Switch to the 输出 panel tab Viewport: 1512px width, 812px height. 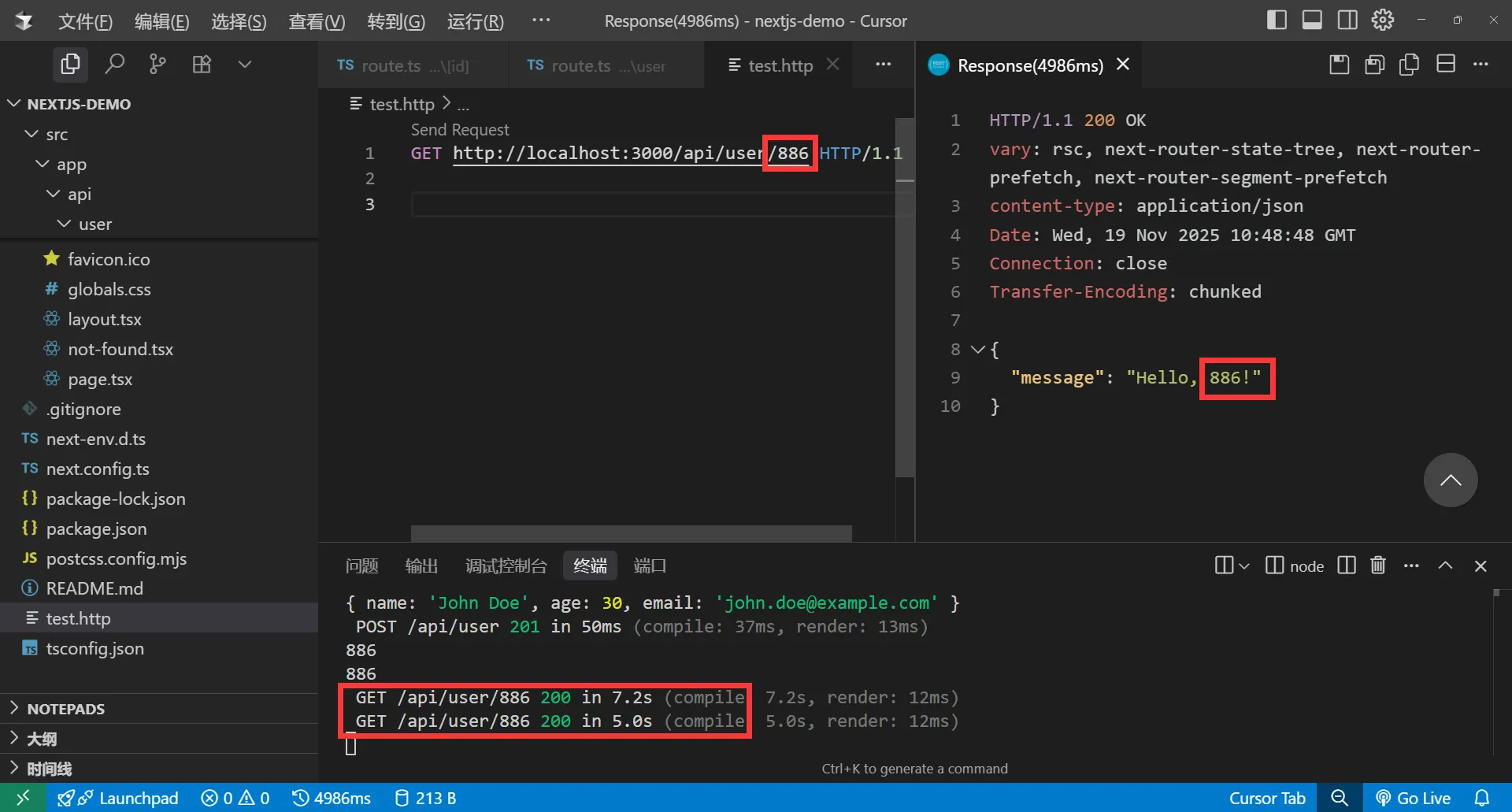point(421,565)
